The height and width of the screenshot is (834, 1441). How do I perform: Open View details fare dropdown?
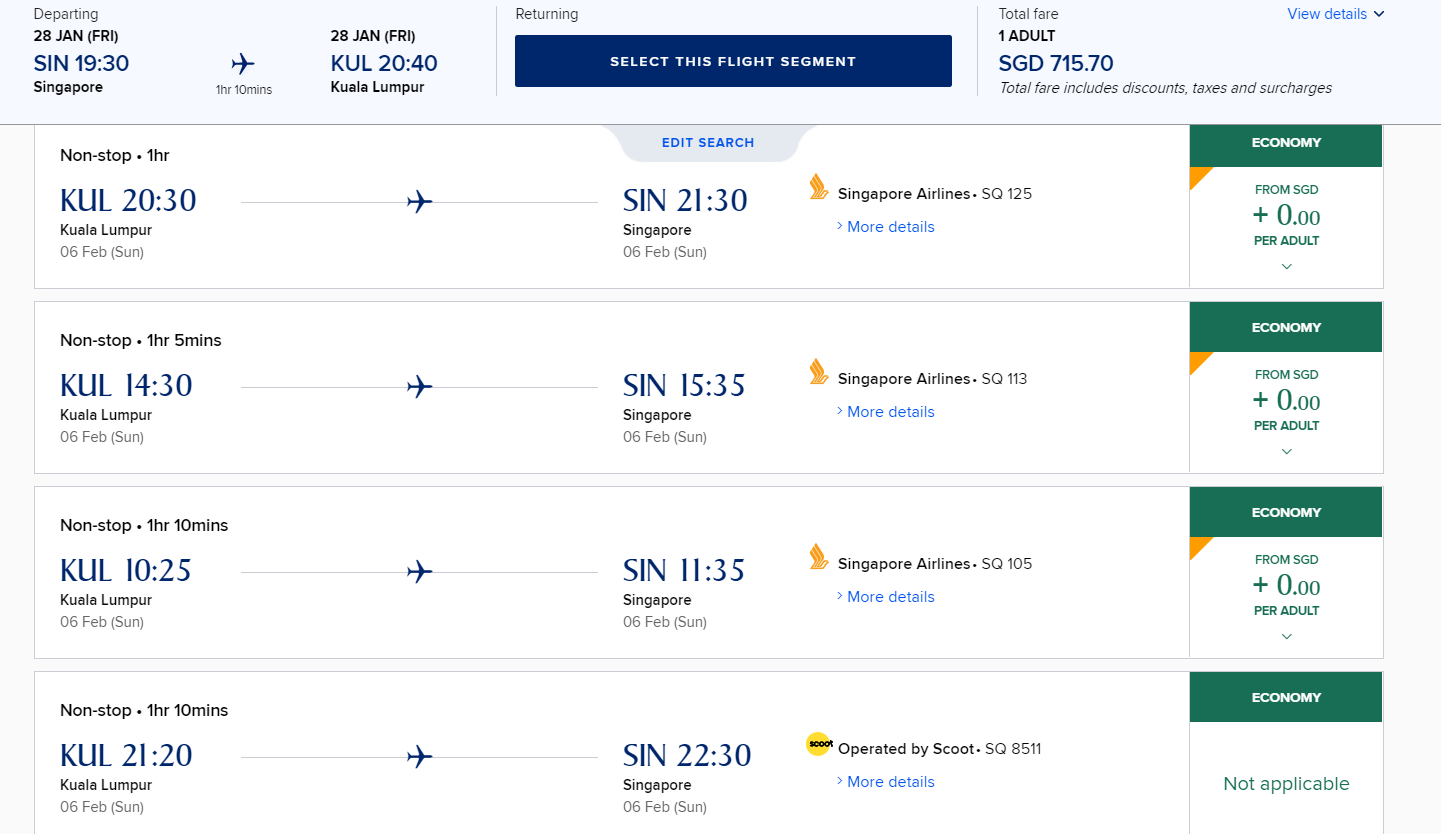click(x=1335, y=14)
